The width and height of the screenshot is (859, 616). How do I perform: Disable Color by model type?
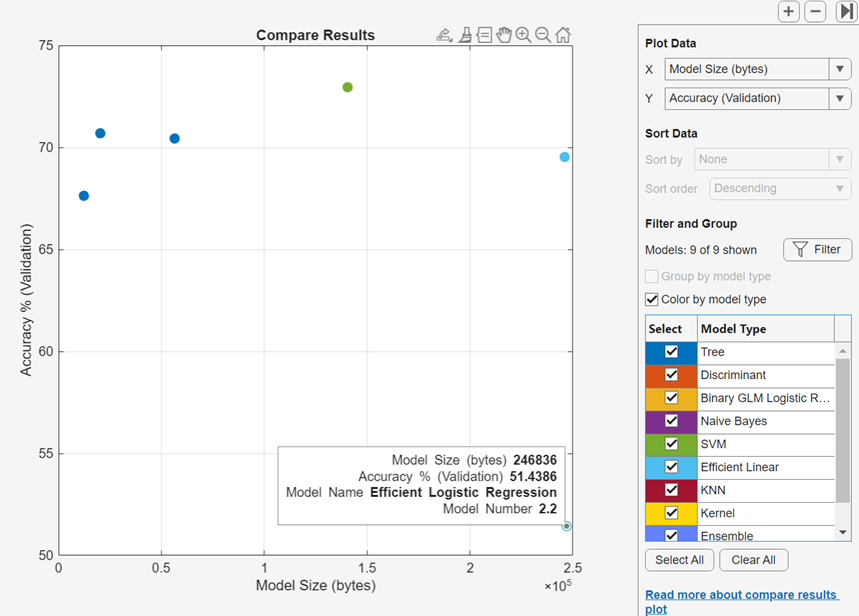click(x=652, y=299)
